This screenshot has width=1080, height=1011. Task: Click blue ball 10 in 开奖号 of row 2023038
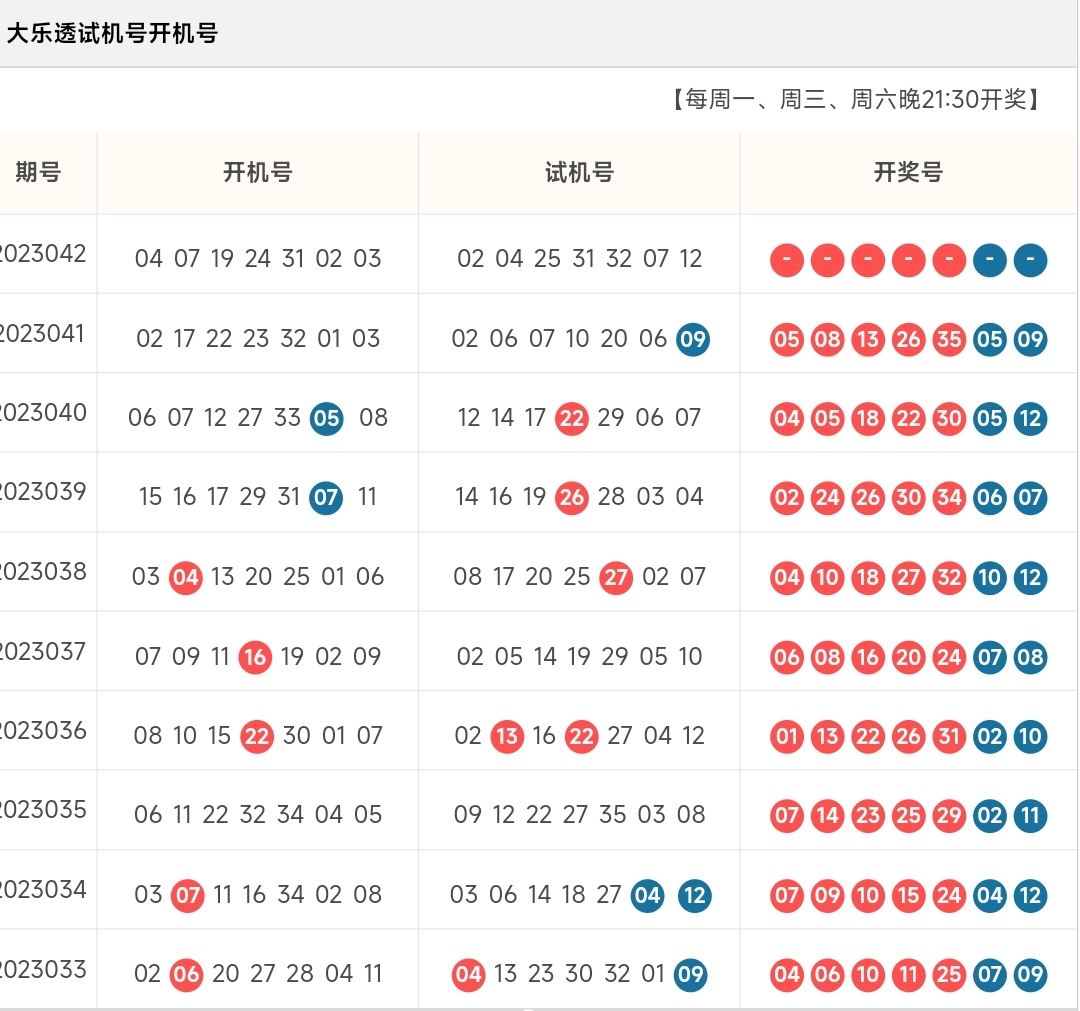990,577
